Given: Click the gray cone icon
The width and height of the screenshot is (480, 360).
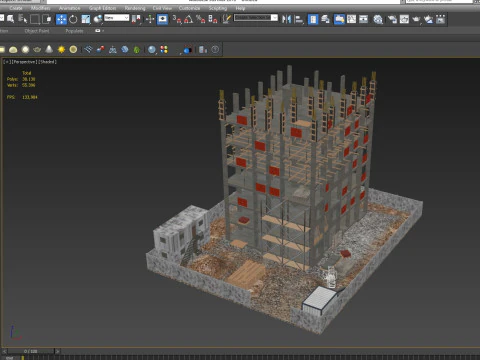Looking at the screenshot, I should click(x=49, y=50).
